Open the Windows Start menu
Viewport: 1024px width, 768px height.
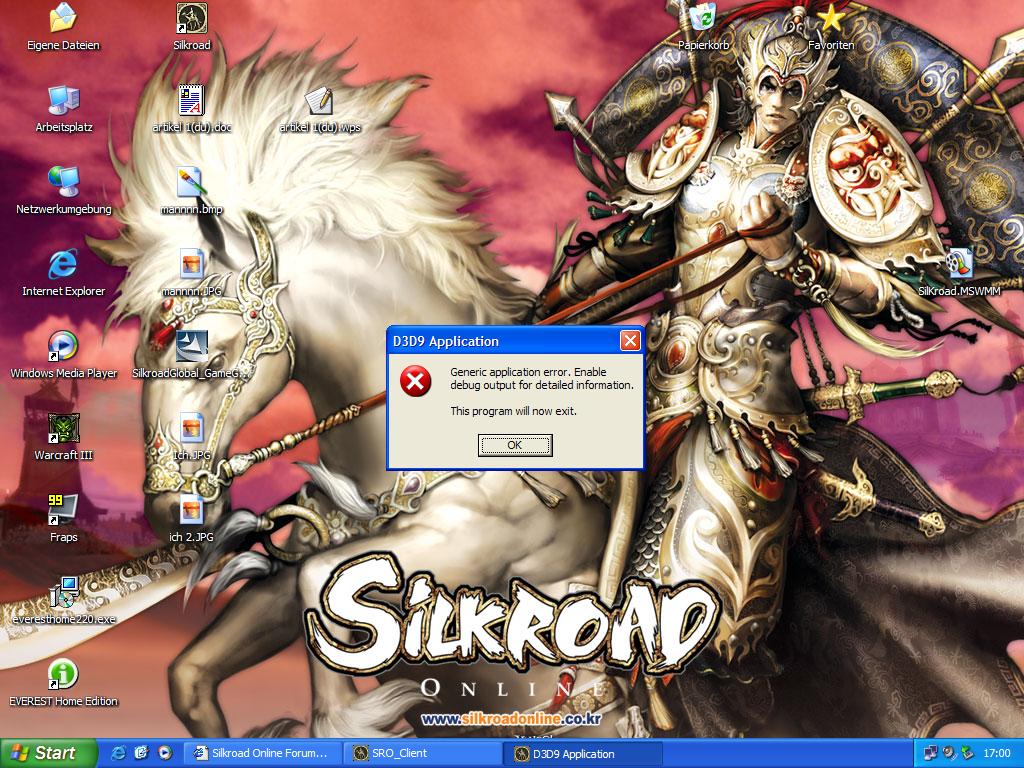tap(48, 753)
